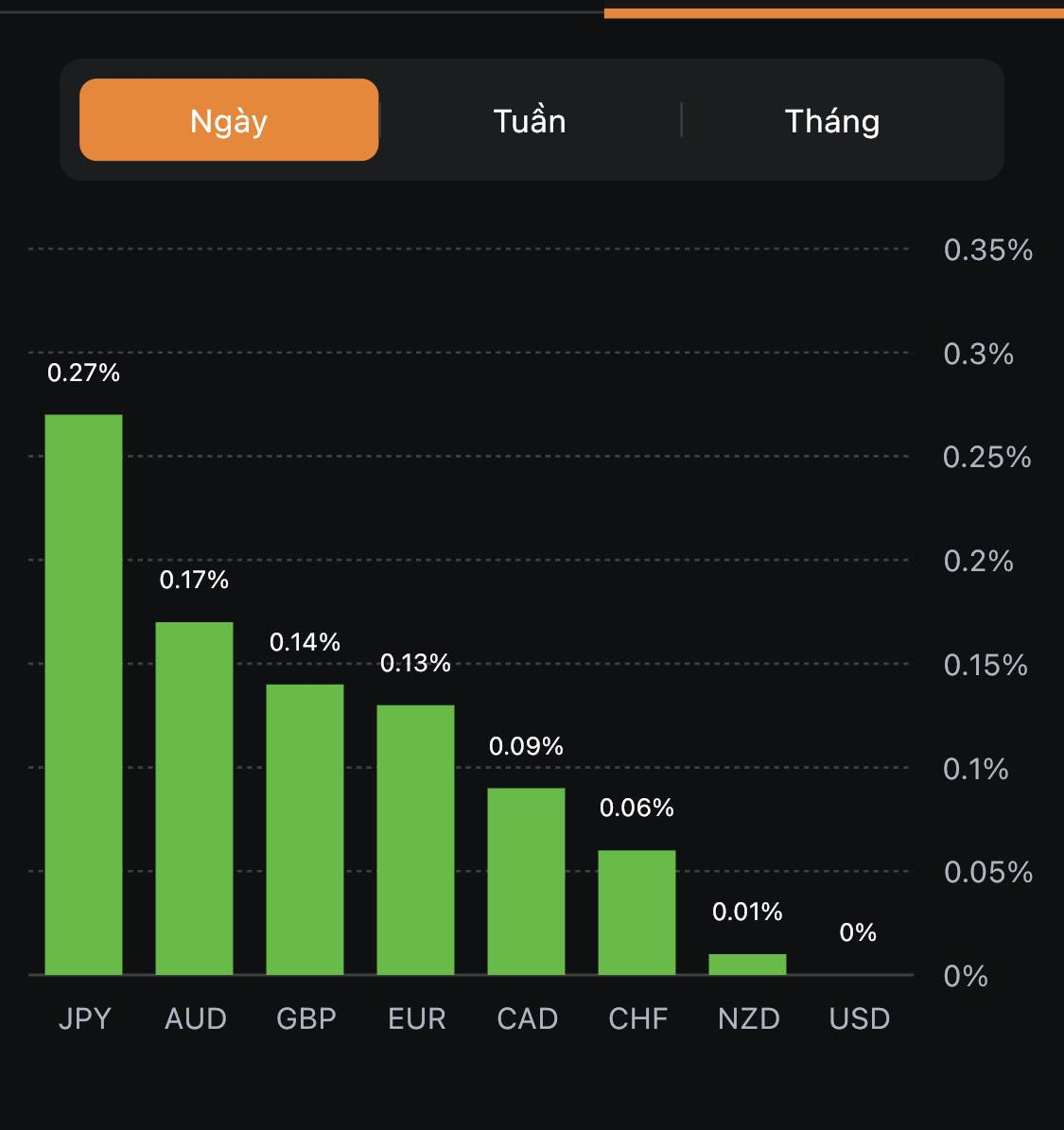Click the green EUR bar

click(415, 840)
